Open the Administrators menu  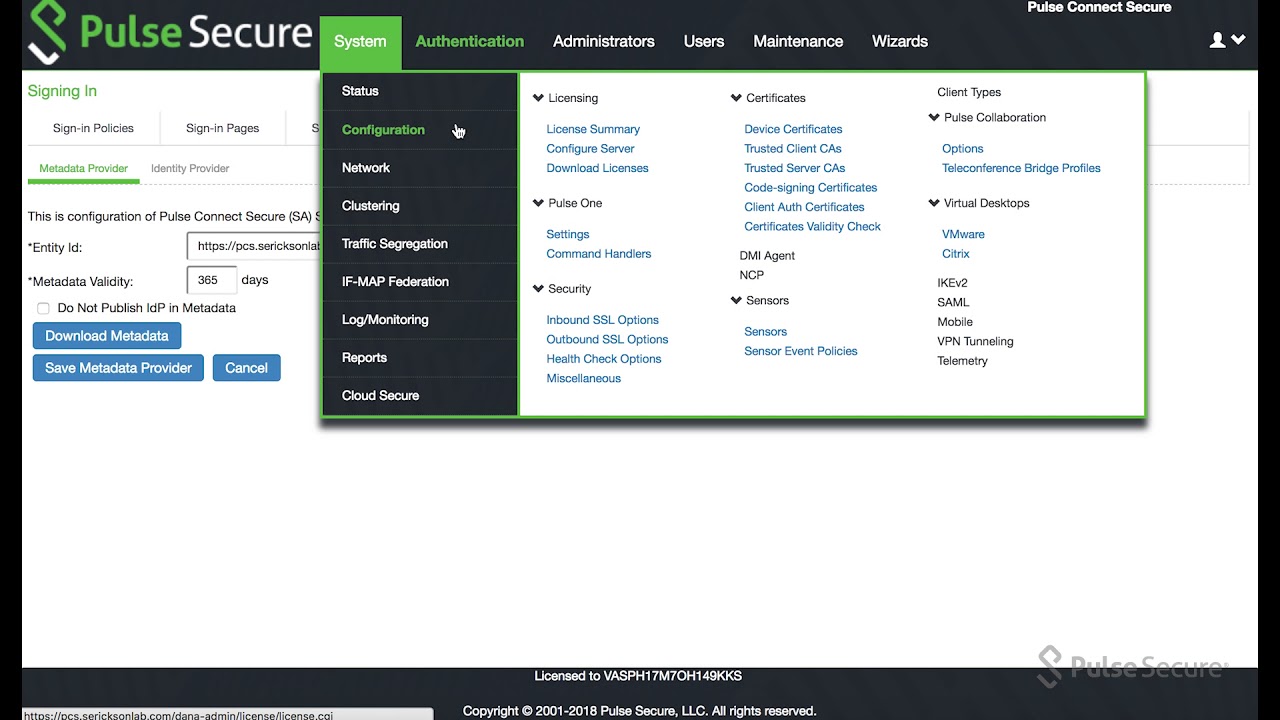[x=603, y=42]
